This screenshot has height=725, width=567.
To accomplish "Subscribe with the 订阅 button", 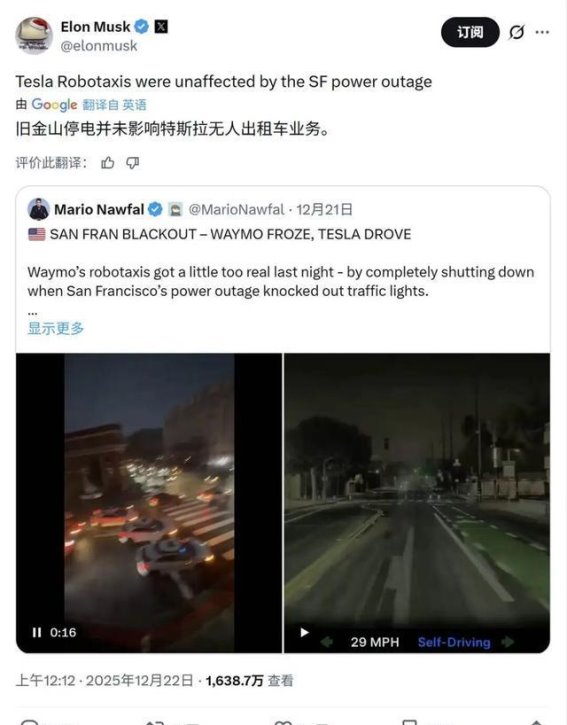I will pos(470,32).
